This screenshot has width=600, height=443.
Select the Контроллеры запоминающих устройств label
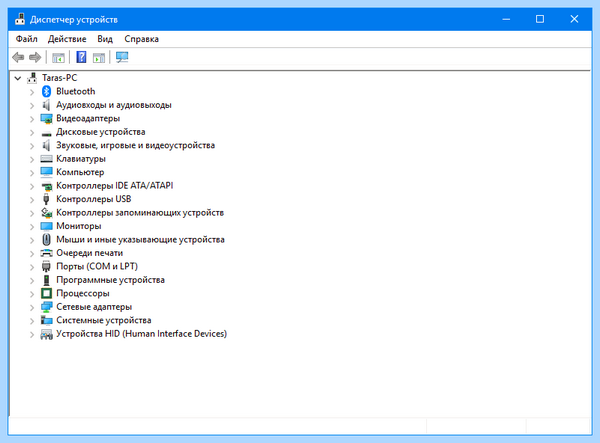(x=140, y=213)
